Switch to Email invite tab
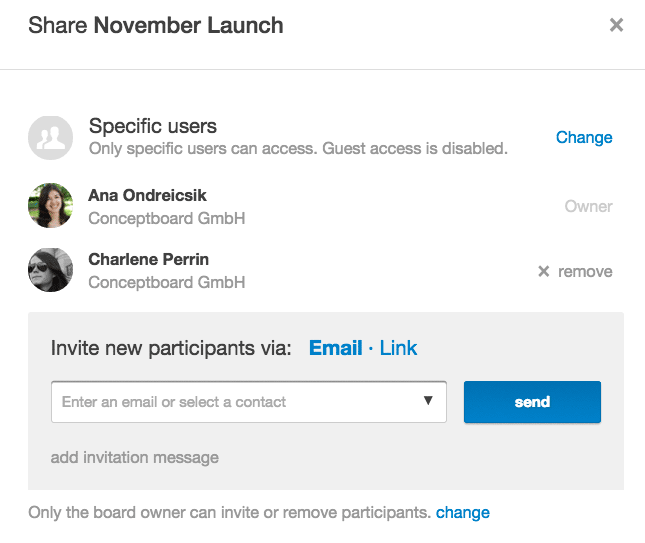Screen dimensions: 645x543 pyautogui.click(x=335, y=348)
